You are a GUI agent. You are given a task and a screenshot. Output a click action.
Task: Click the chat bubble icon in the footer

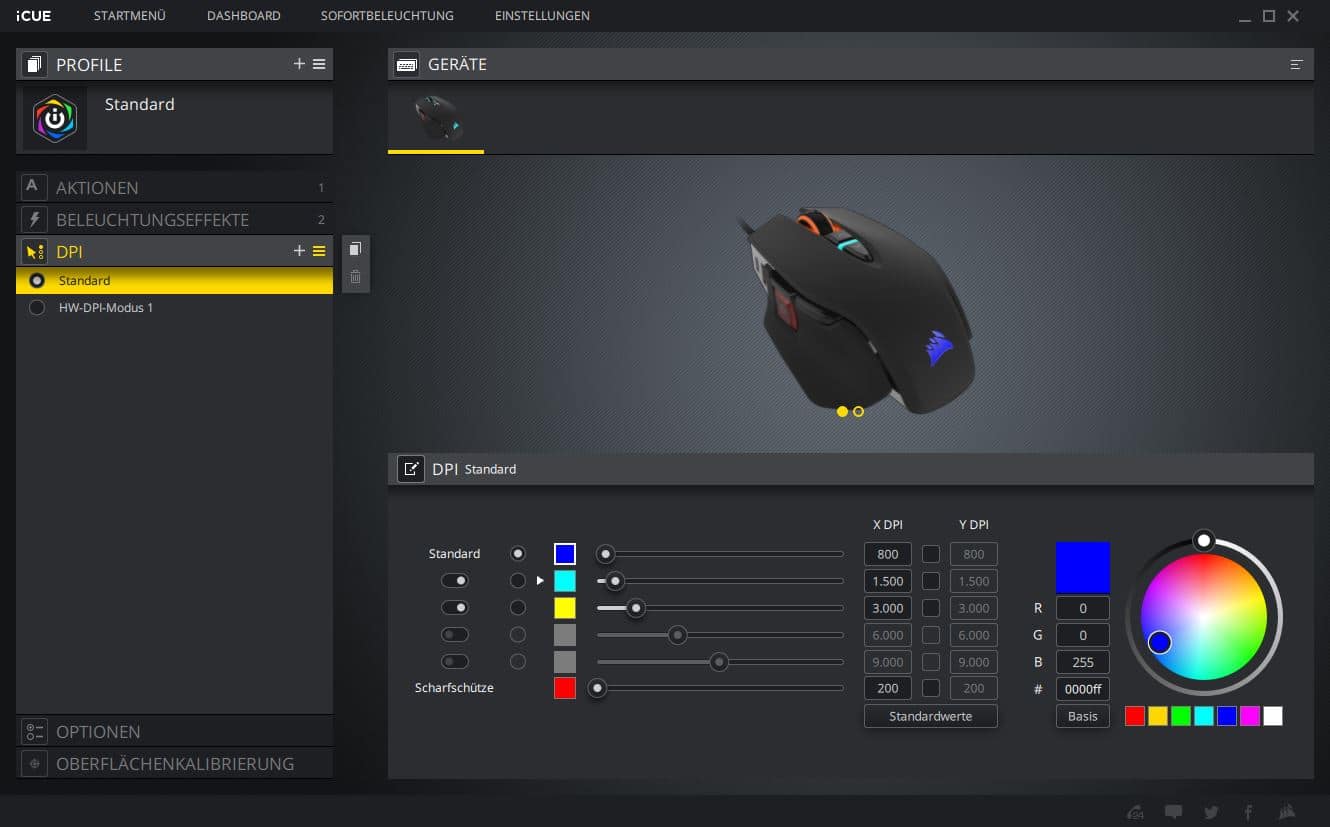coord(1174,812)
